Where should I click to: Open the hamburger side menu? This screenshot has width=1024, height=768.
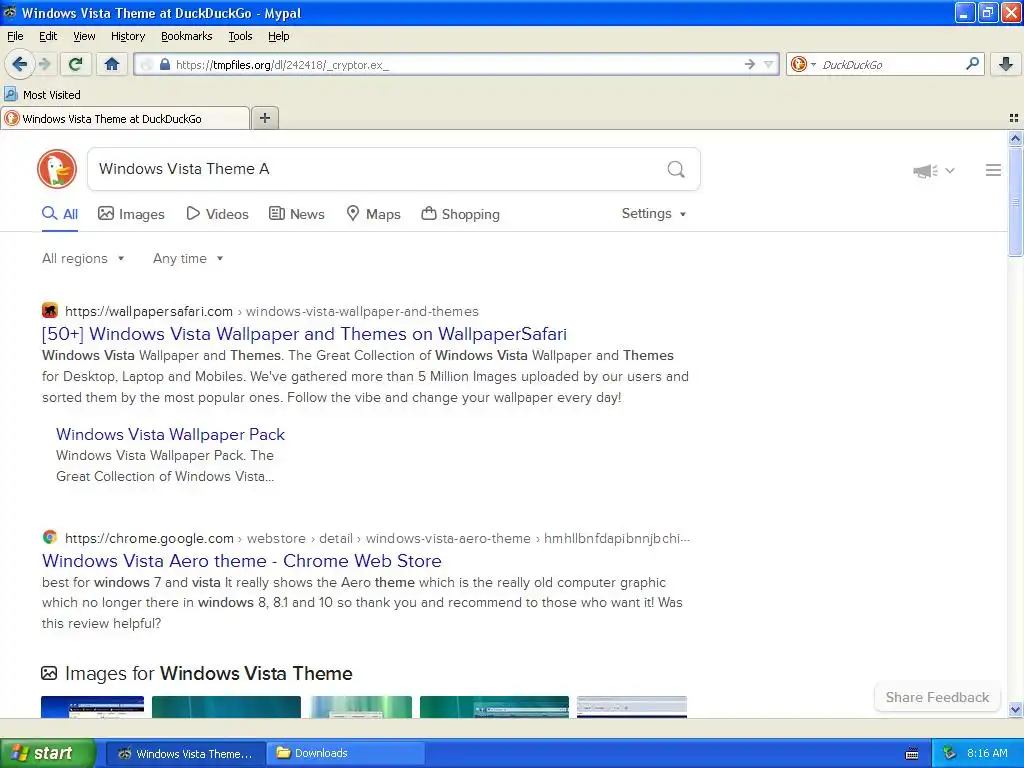(993, 170)
